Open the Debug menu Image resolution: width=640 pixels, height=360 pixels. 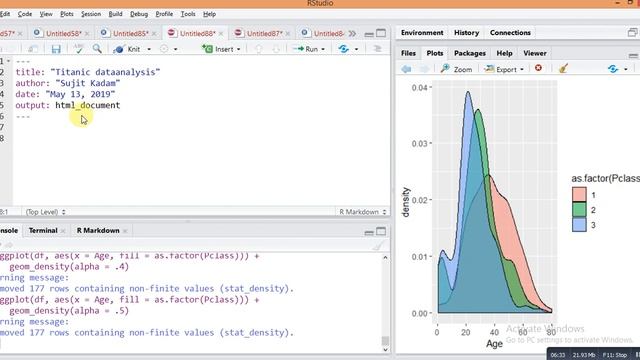click(x=139, y=14)
